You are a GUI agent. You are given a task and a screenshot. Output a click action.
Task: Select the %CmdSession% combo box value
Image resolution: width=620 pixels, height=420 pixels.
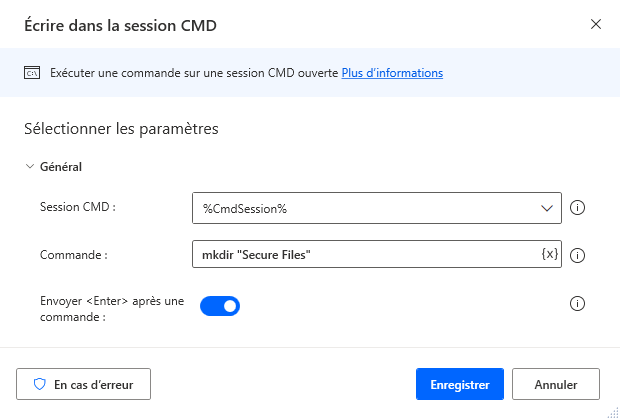360,208
